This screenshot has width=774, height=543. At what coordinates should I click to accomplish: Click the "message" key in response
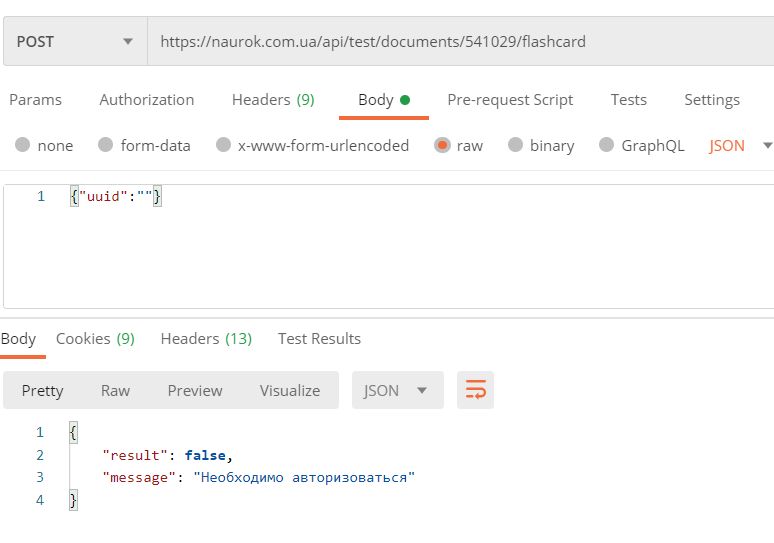139,477
